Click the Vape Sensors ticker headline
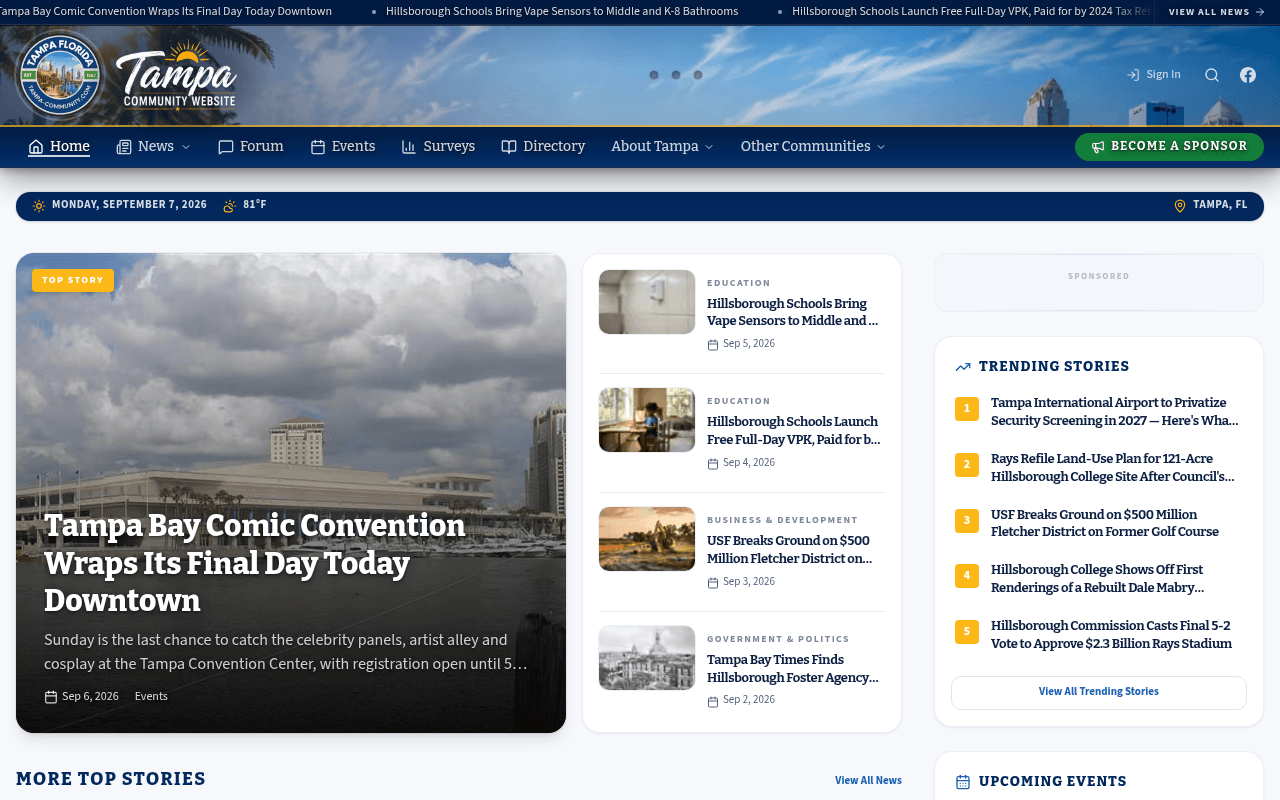This screenshot has height=800, width=1280. coord(562,12)
